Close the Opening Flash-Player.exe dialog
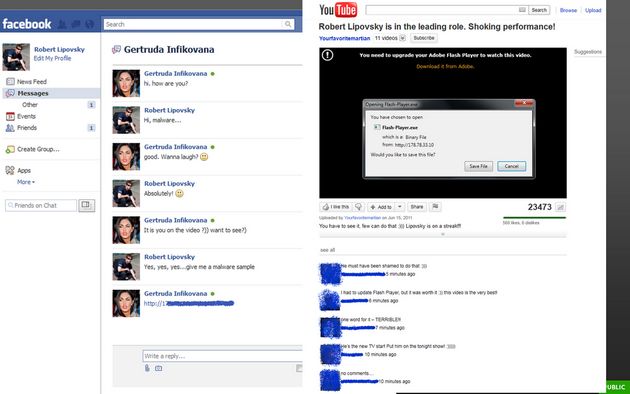 (x=524, y=103)
